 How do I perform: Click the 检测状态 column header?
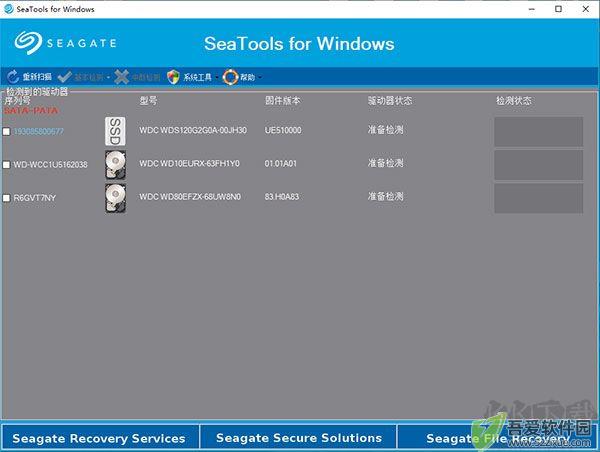(514, 101)
